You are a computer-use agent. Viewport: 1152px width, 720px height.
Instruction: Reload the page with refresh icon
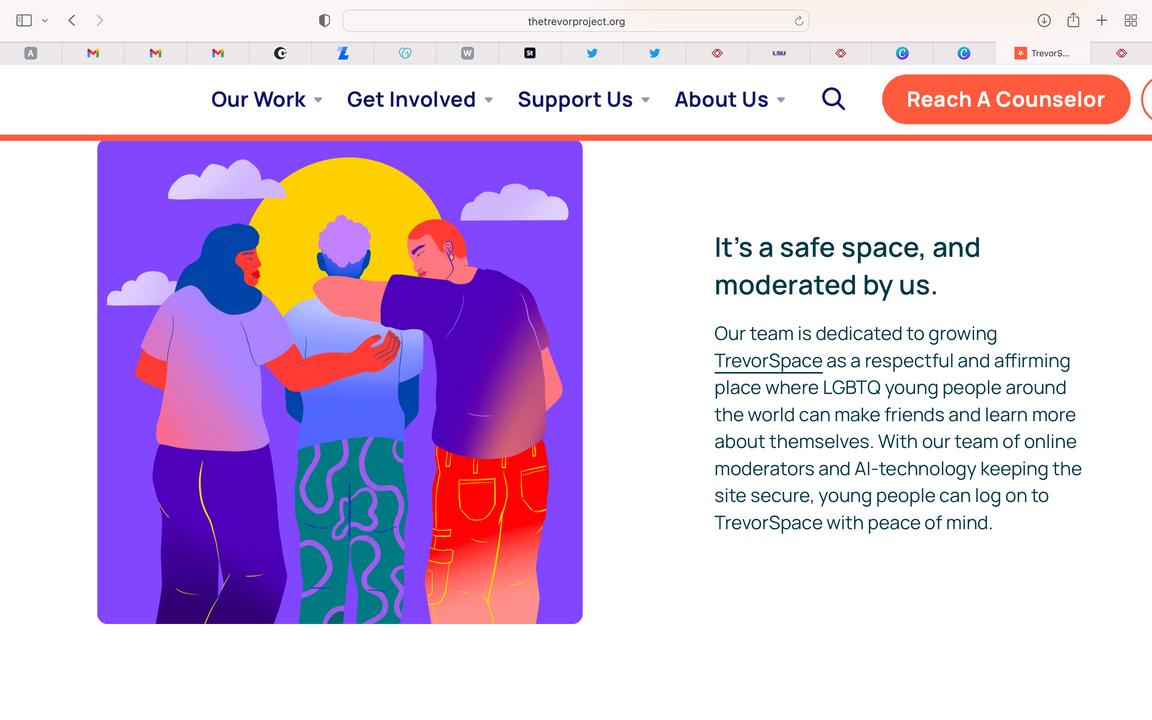coord(799,21)
